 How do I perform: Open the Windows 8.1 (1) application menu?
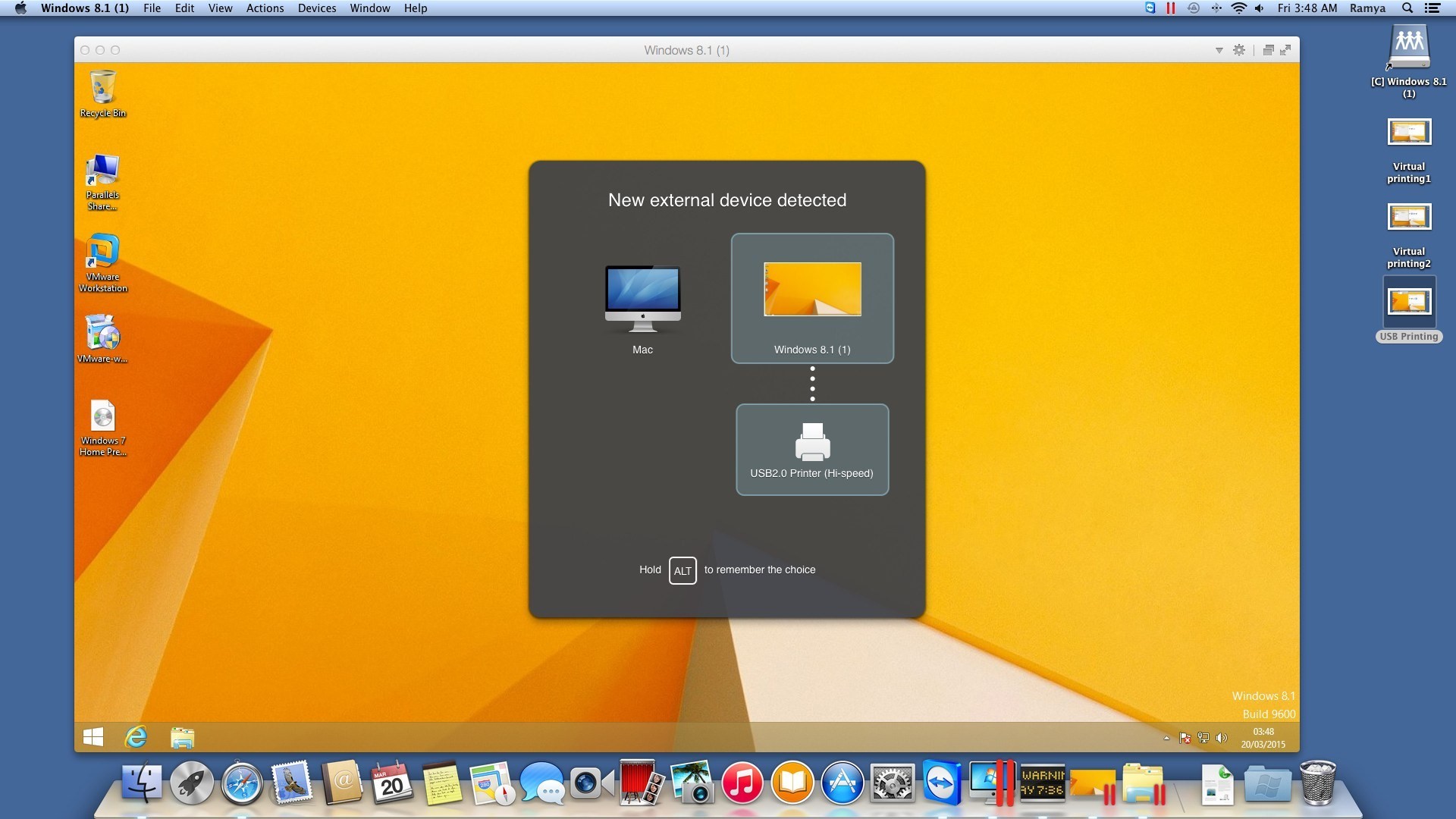(85, 8)
